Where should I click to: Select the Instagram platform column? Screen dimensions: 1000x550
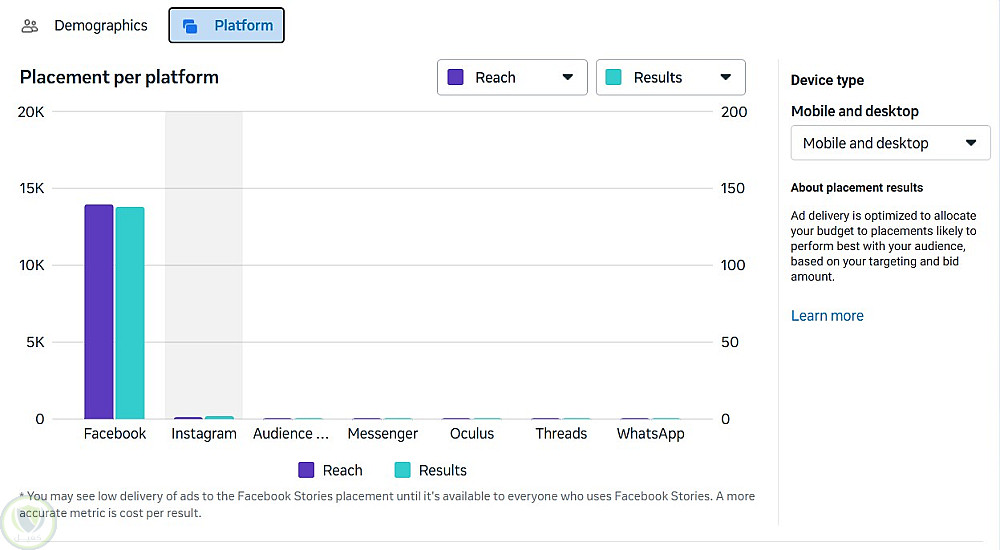(x=204, y=265)
